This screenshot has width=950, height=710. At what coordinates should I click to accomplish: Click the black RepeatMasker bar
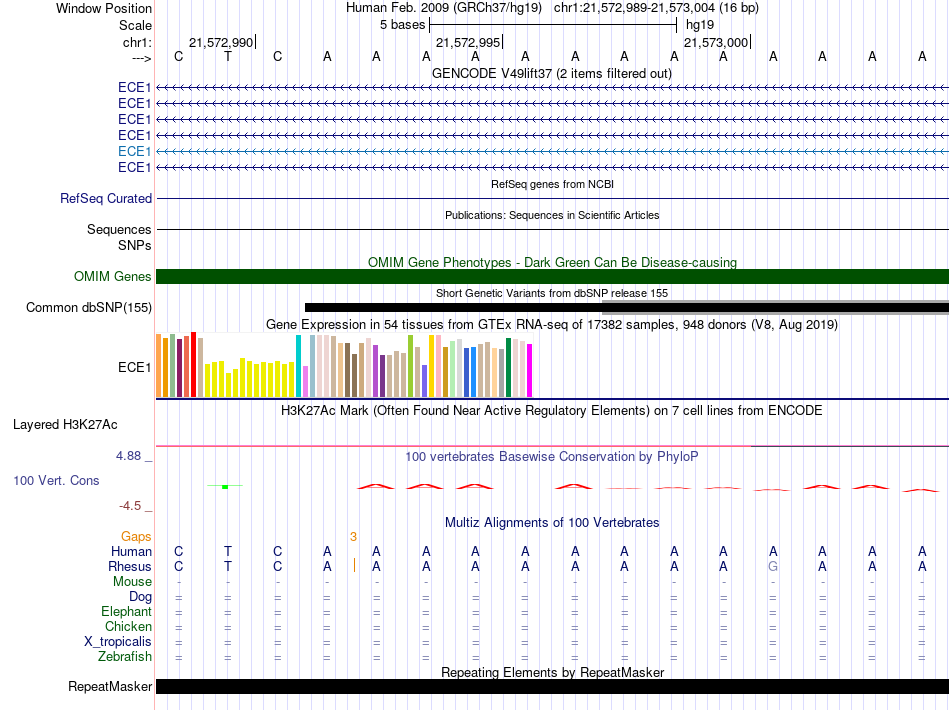(x=552, y=686)
